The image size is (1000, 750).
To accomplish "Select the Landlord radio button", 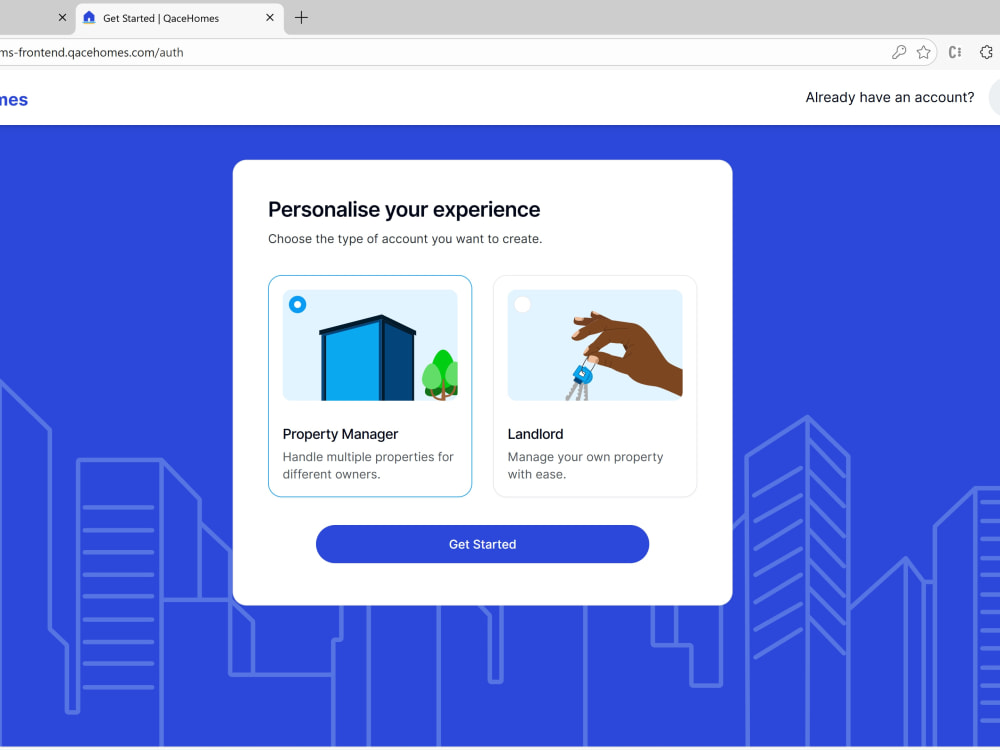I will tap(522, 304).
